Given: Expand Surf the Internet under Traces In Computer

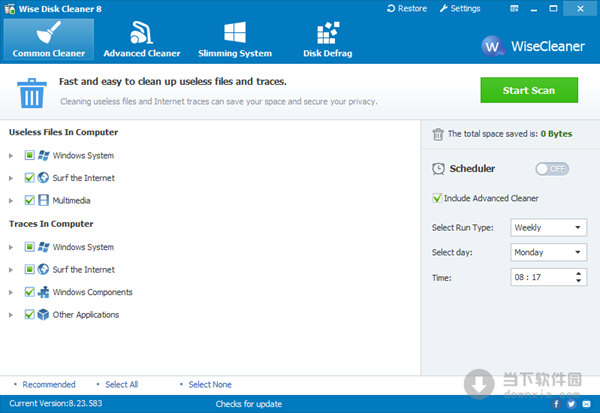Looking at the screenshot, I should pos(11,270).
